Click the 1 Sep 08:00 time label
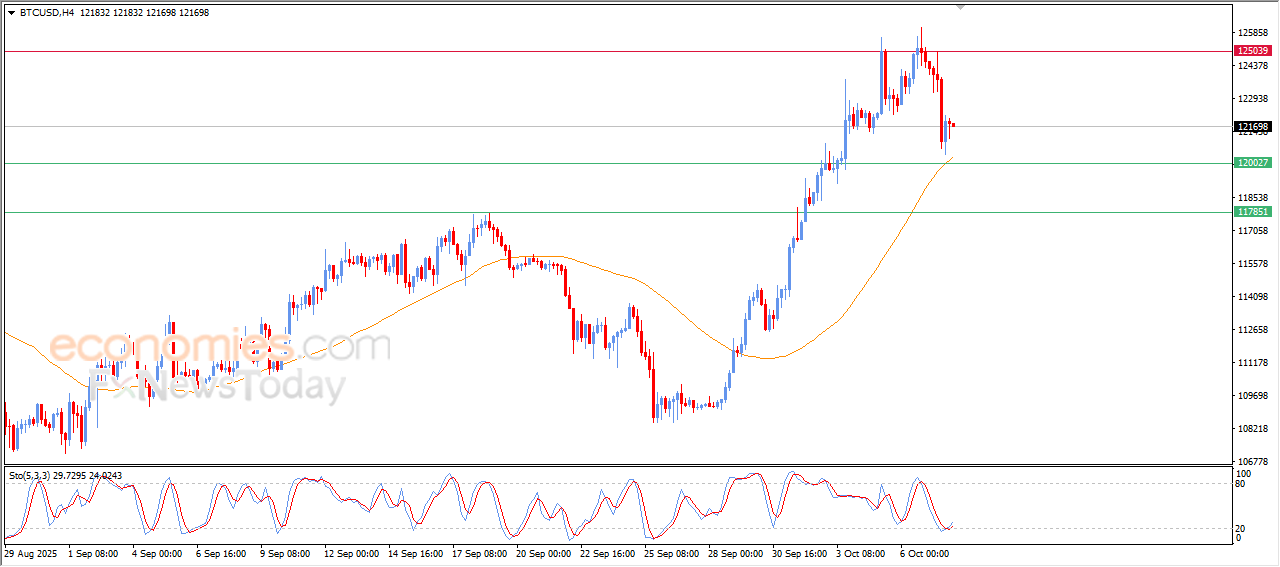Viewport: 1280px width, 567px height. (92, 552)
